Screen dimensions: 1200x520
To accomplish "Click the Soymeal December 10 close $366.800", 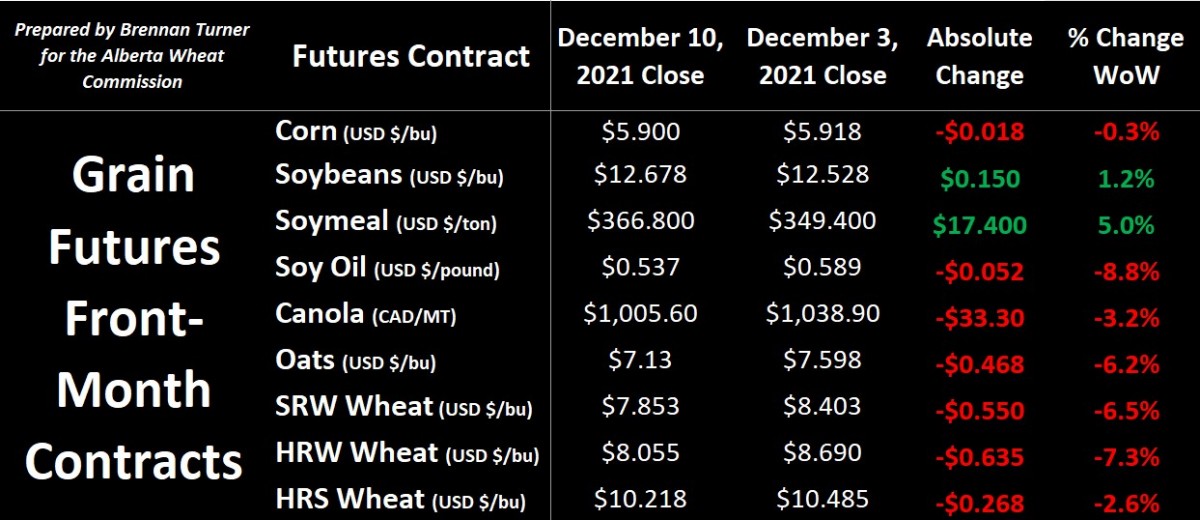I will 640,220.
